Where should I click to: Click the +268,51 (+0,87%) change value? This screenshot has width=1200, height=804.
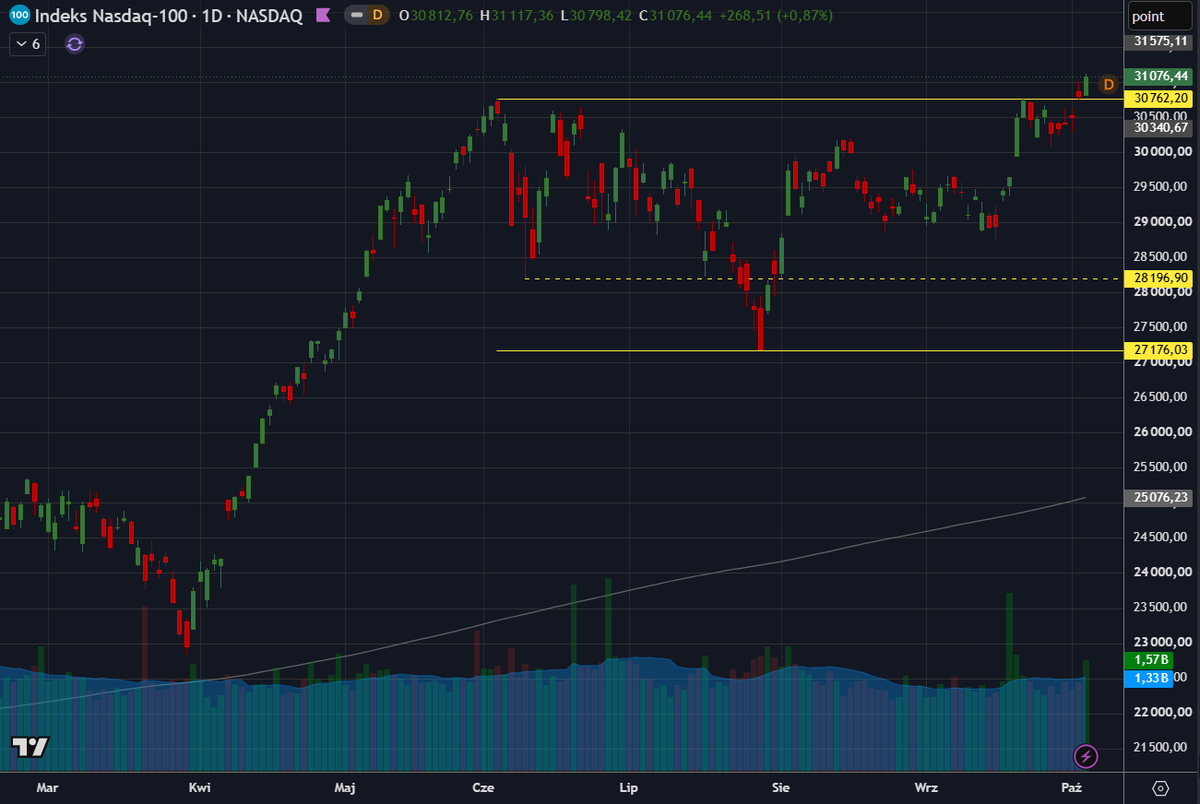click(776, 16)
